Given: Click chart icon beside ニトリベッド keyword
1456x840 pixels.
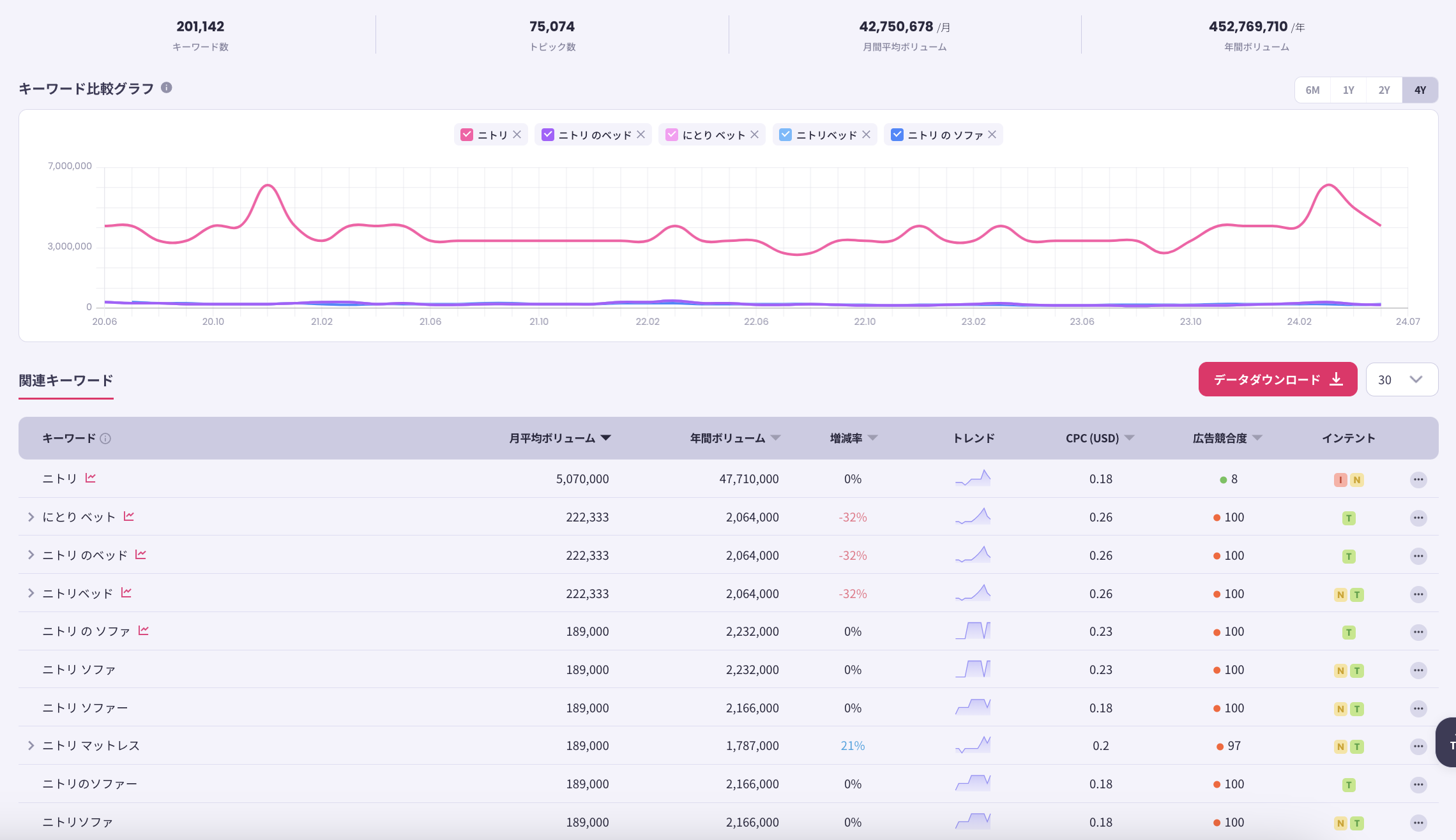Looking at the screenshot, I should pyautogui.click(x=126, y=593).
